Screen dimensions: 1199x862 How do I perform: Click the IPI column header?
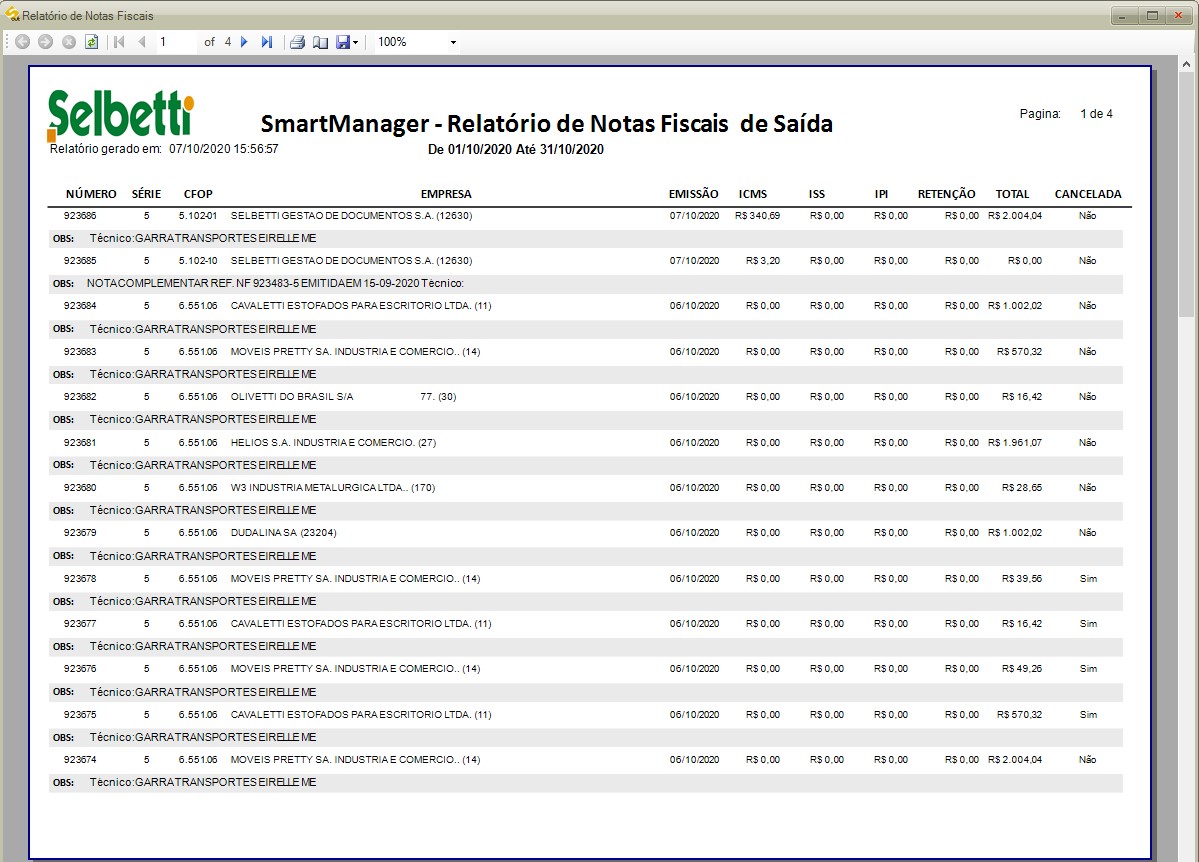[x=881, y=194]
